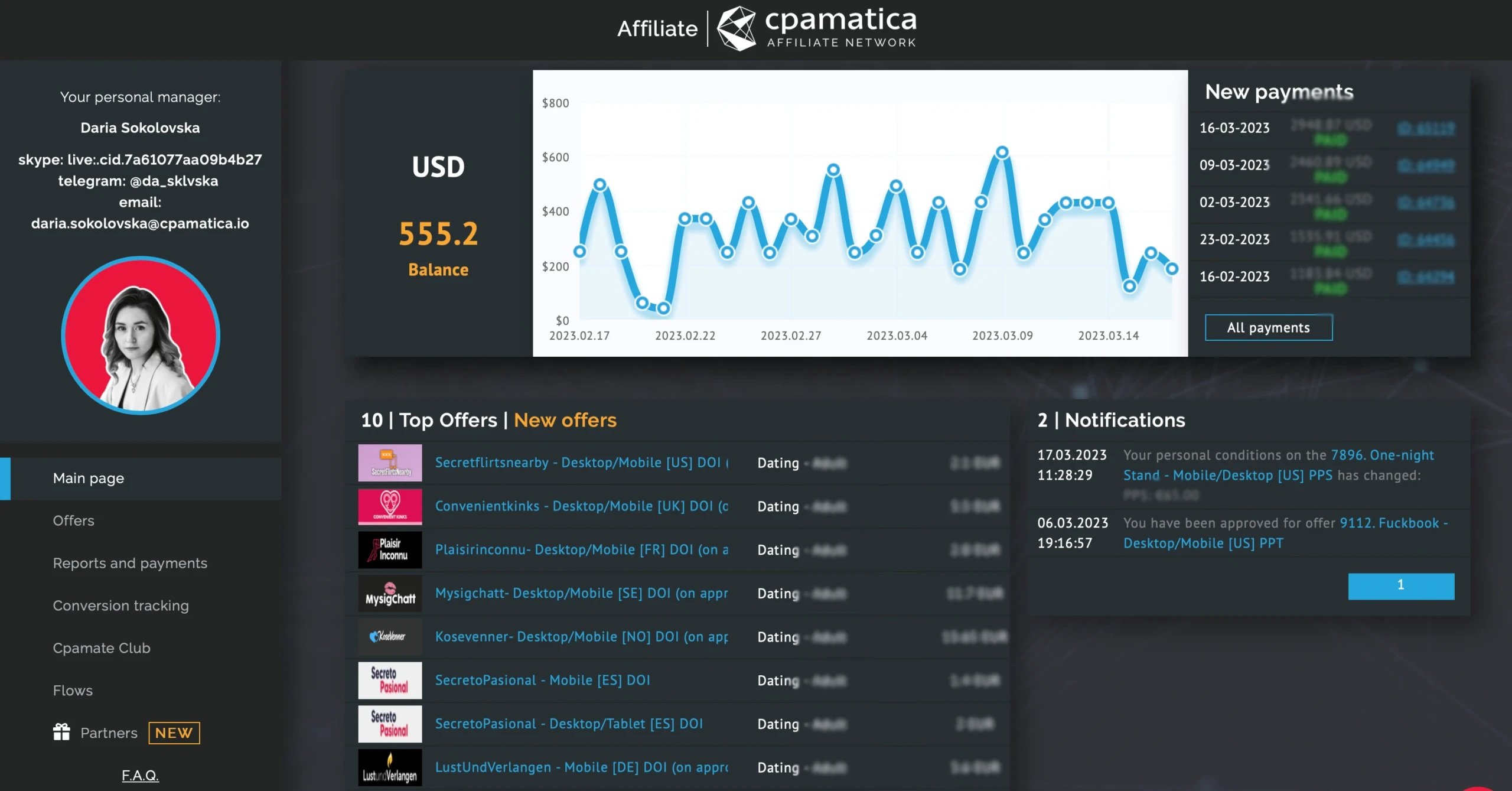The height and width of the screenshot is (791, 1512).
Task: Open Convenientkinks Desktop/Mobile [UK] offer link
Action: tap(582, 506)
